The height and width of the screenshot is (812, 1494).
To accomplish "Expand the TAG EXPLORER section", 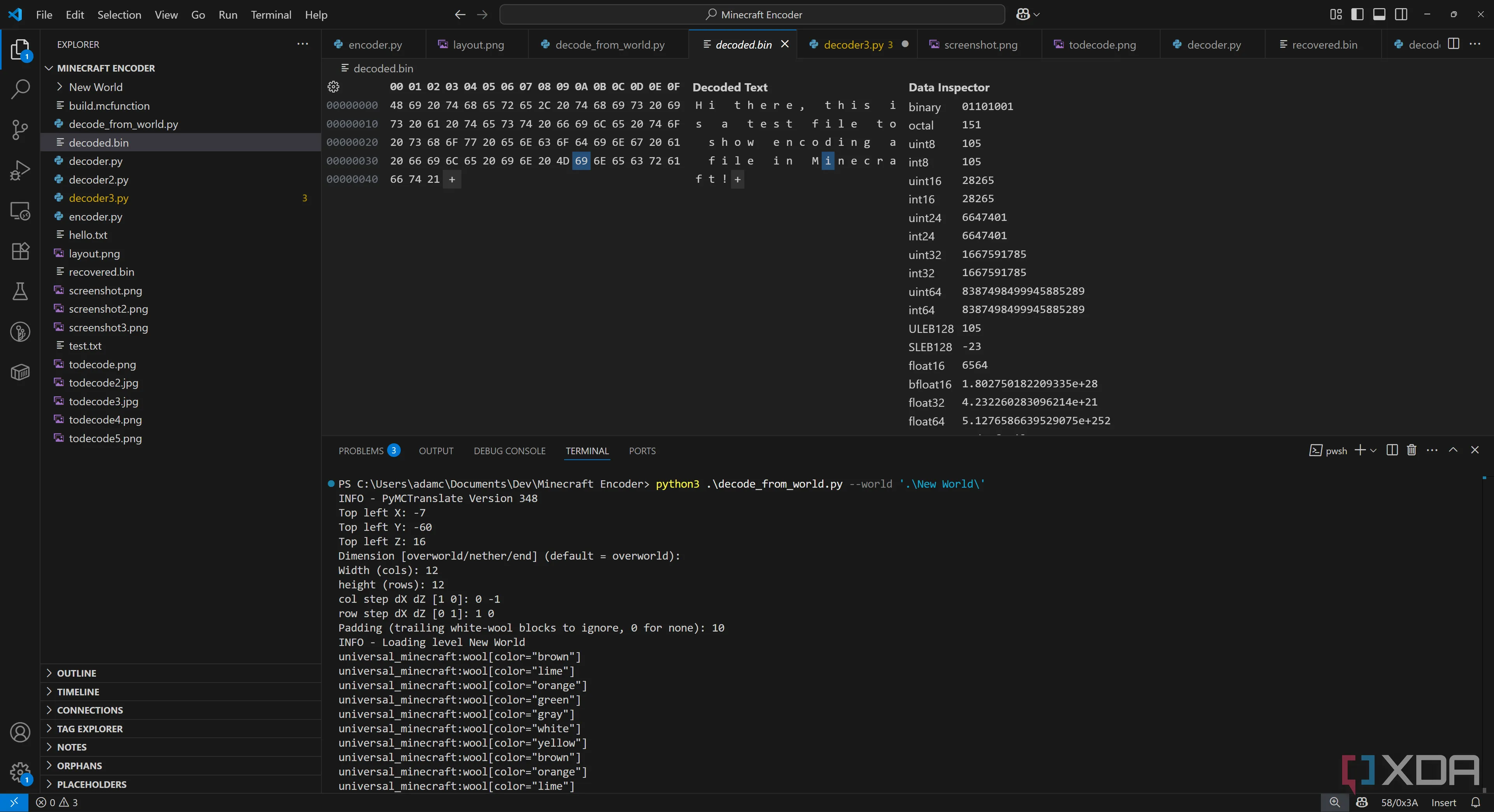I will [181, 728].
